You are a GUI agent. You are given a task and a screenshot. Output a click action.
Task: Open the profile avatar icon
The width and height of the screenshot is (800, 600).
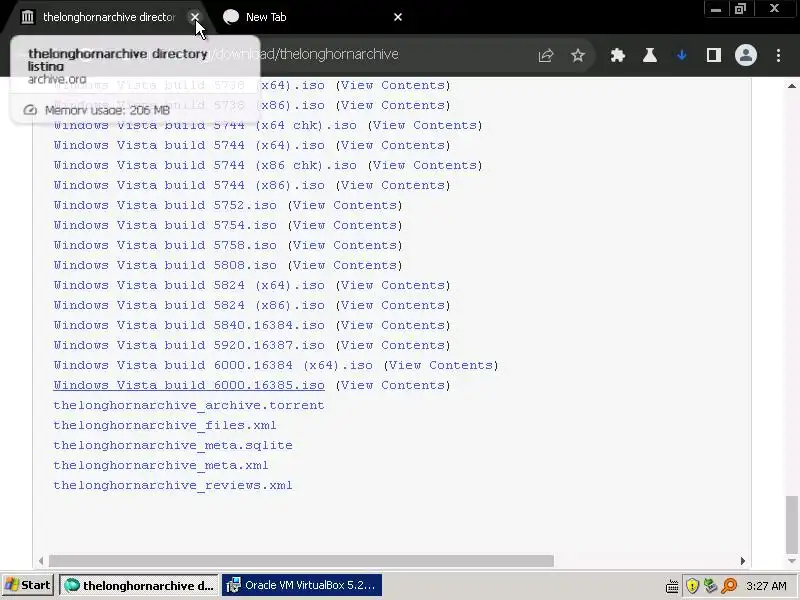pos(745,55)
